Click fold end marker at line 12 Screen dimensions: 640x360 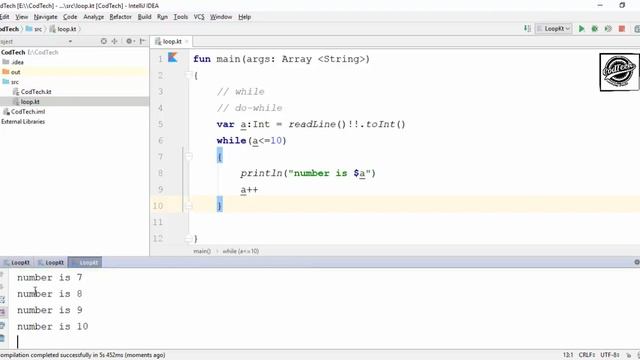click(x=189, y=238)
